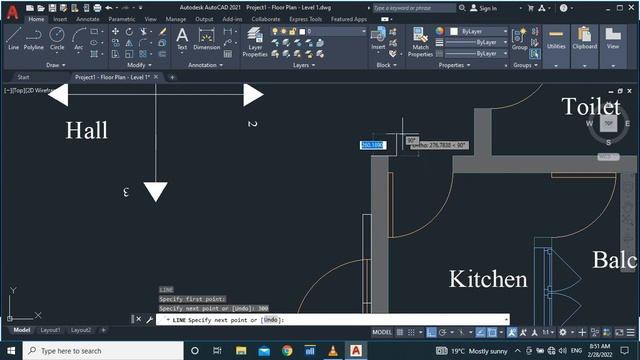Select the Line drawing tool
This screenshot has height=360, width=640.
click(x=13, y=38)
